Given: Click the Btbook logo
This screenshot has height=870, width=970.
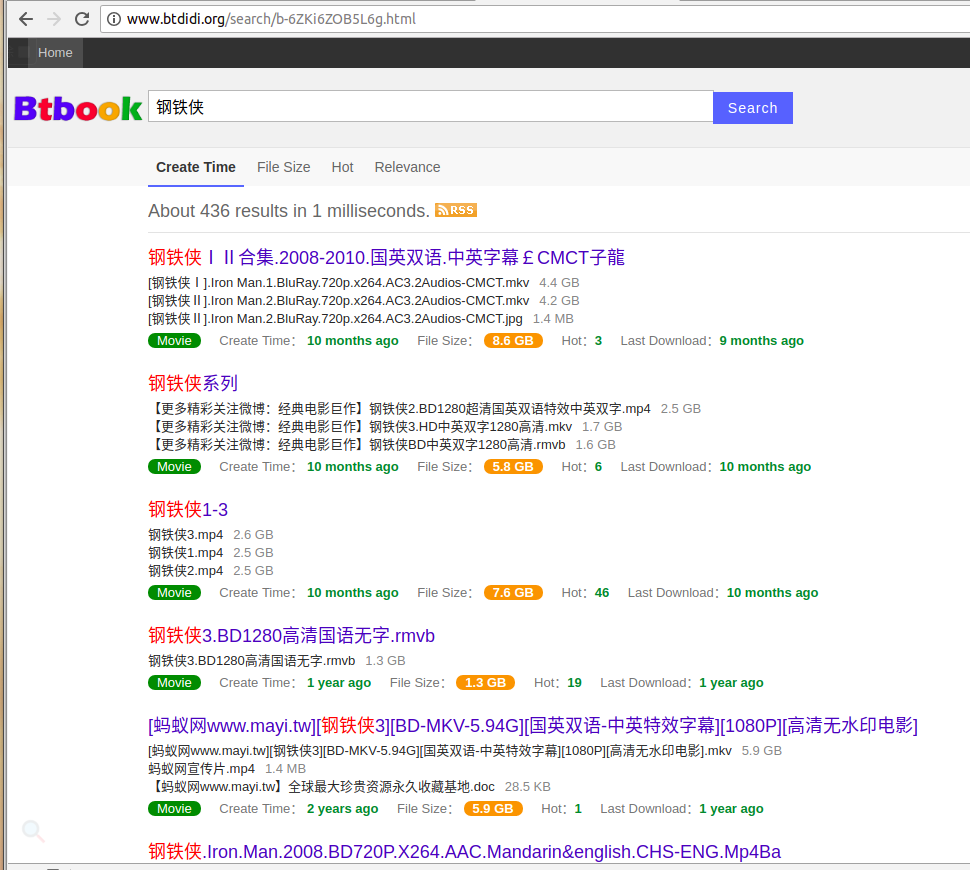Looking at the screenshot, I should 78,109.
